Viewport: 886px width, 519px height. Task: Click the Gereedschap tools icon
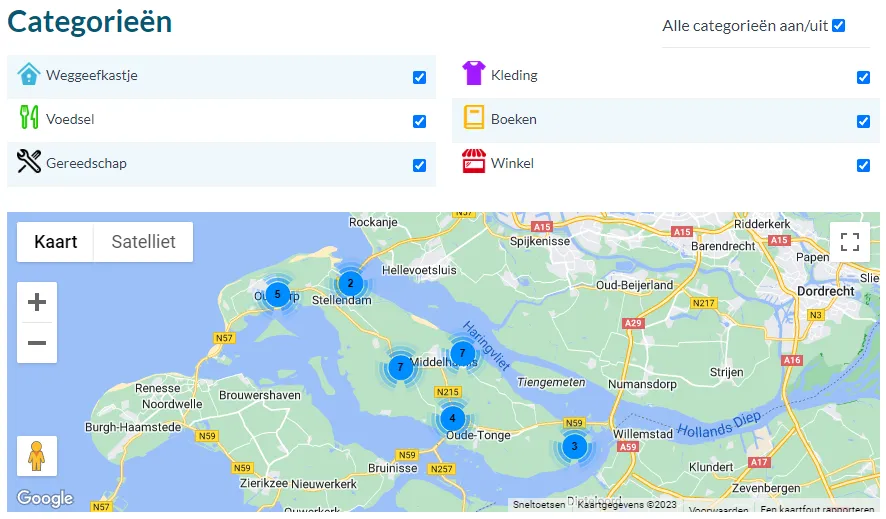pyautogui.click(x=29, y=161)
